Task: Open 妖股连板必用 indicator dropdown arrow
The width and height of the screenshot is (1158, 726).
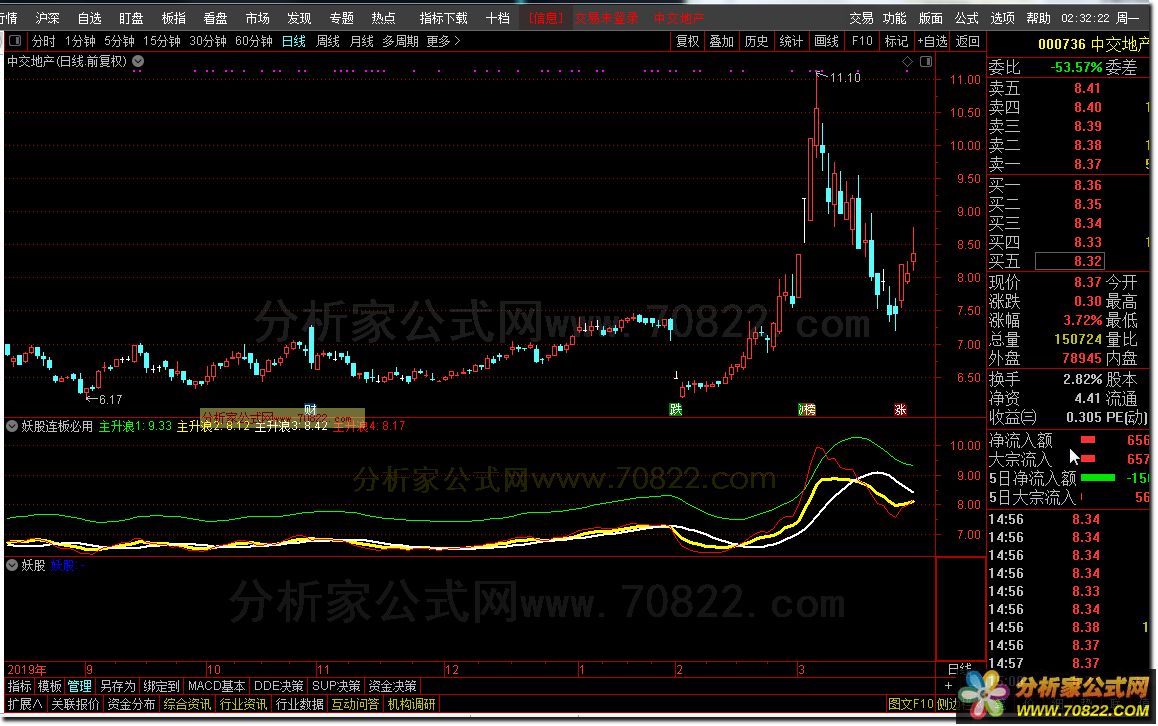Action: tap(13, 426)
